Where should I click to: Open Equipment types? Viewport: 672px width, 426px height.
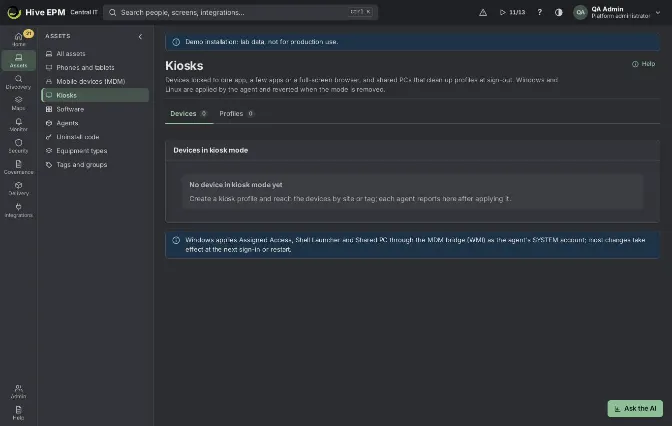(x=95, y=150)
